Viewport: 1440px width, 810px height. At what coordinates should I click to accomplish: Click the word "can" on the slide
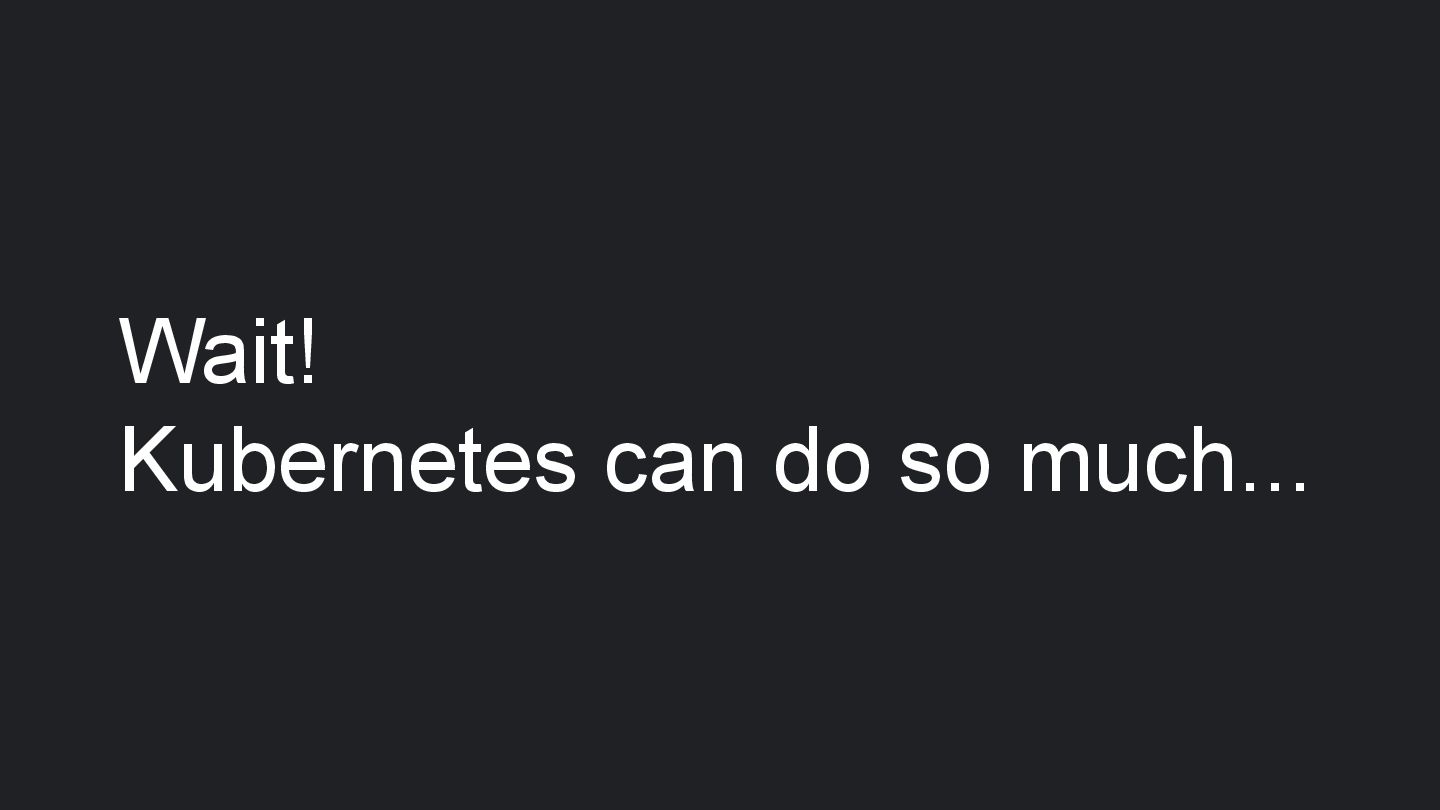click(x=674, y=464)
